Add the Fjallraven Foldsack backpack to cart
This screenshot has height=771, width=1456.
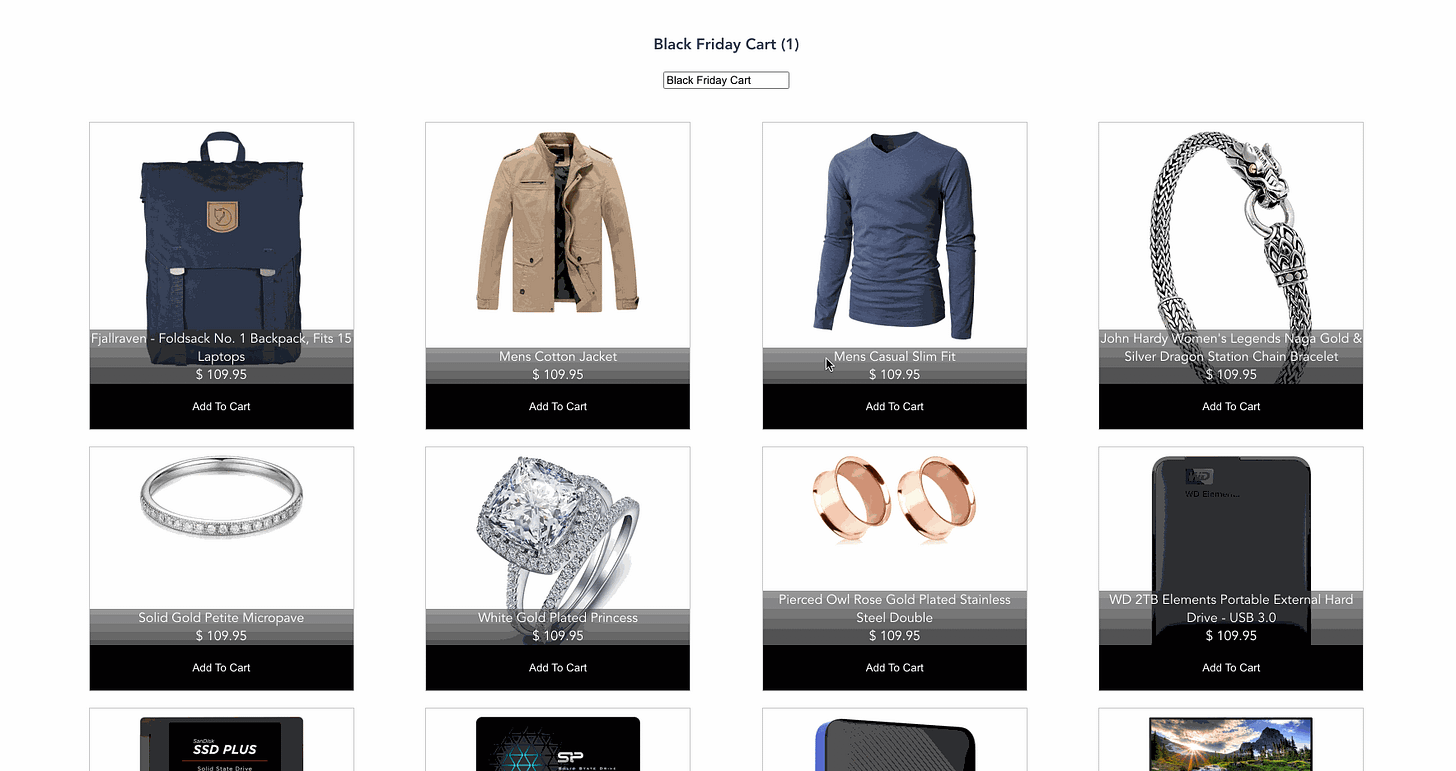(x=221, y=406)
